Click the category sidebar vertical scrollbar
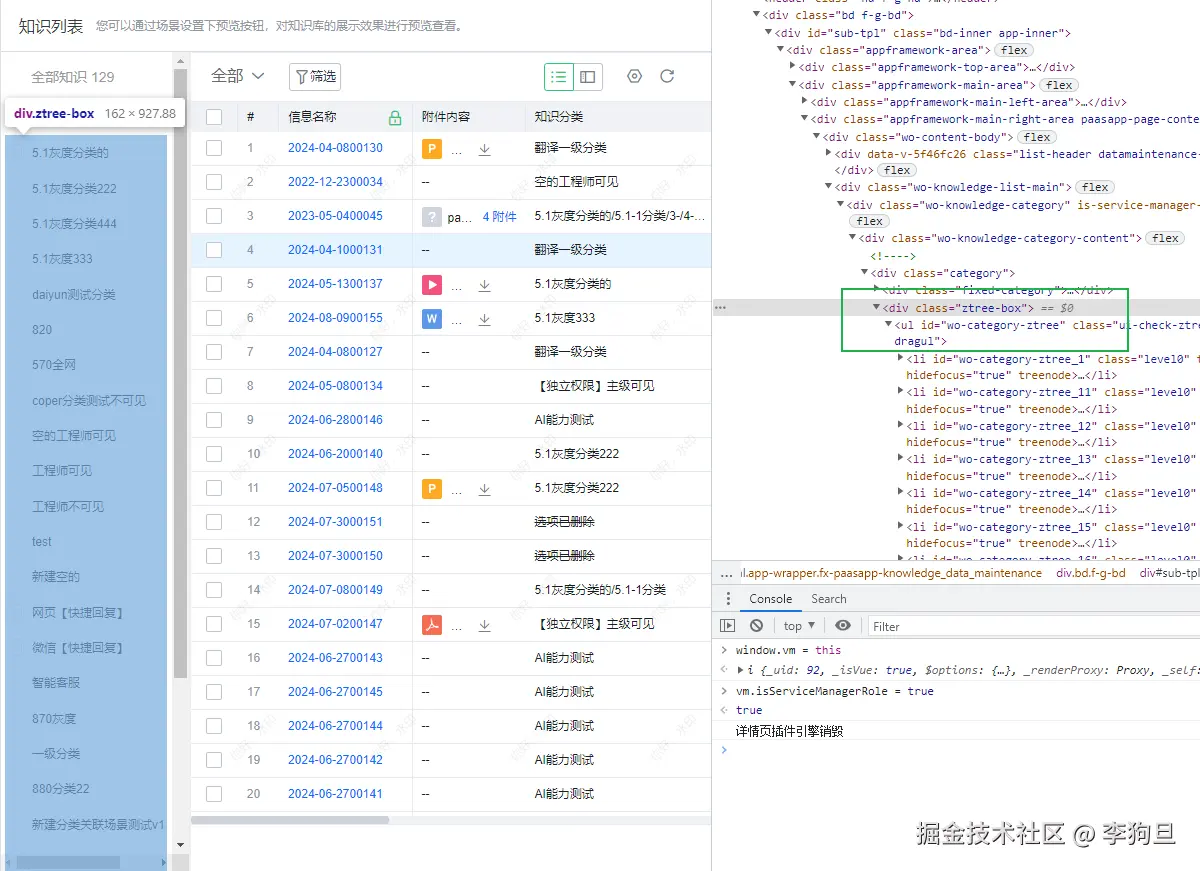Image resolution: width=1200 pixels, height=871 pixels. pyautogui.click(x=180, y=373)
